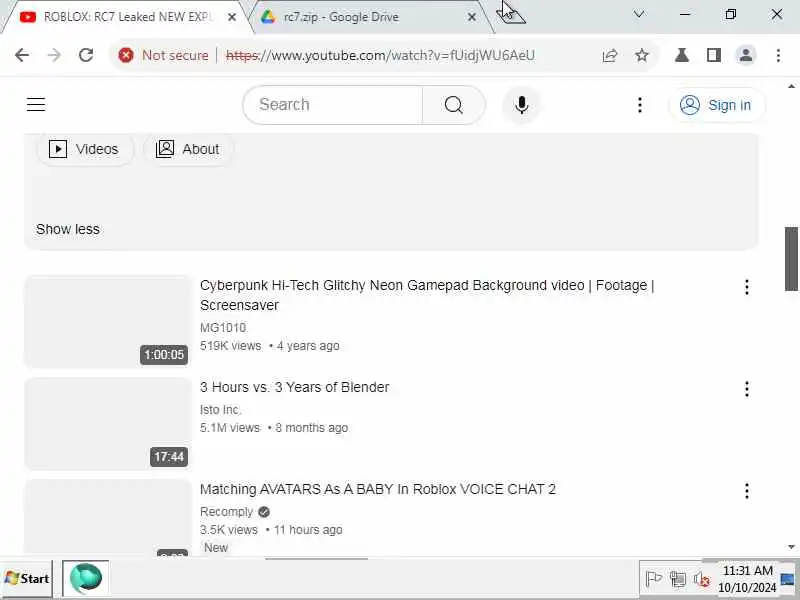Go back to the previous page

click(22, 55)
